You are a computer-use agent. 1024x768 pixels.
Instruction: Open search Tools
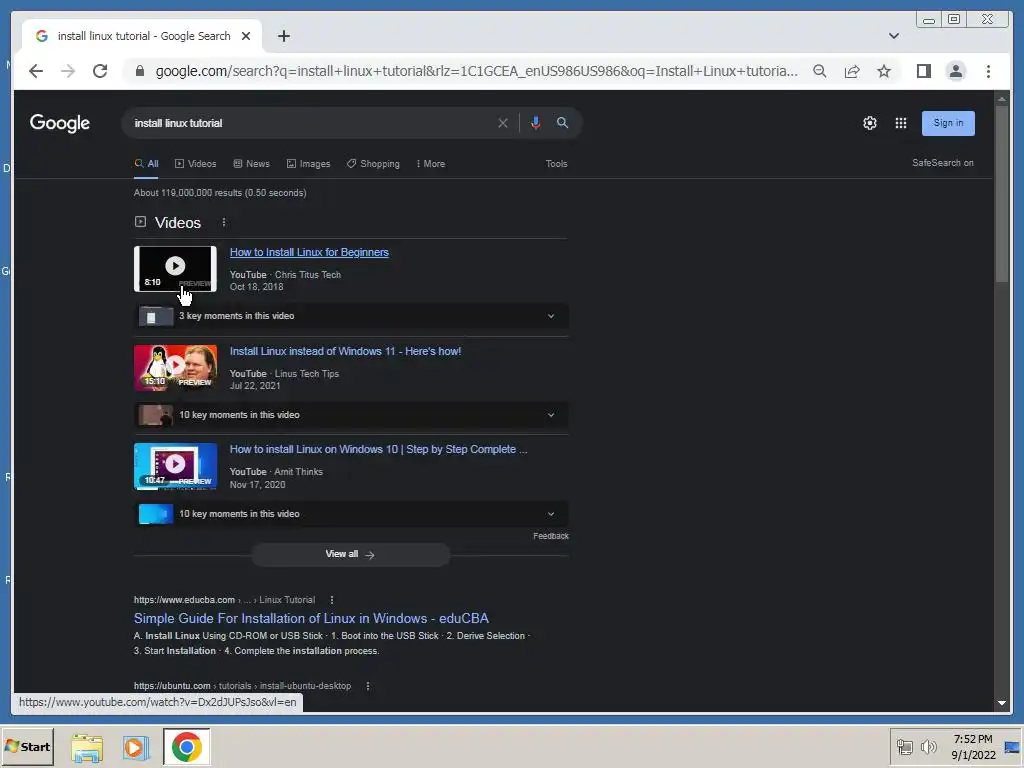(x=556, y=164)
